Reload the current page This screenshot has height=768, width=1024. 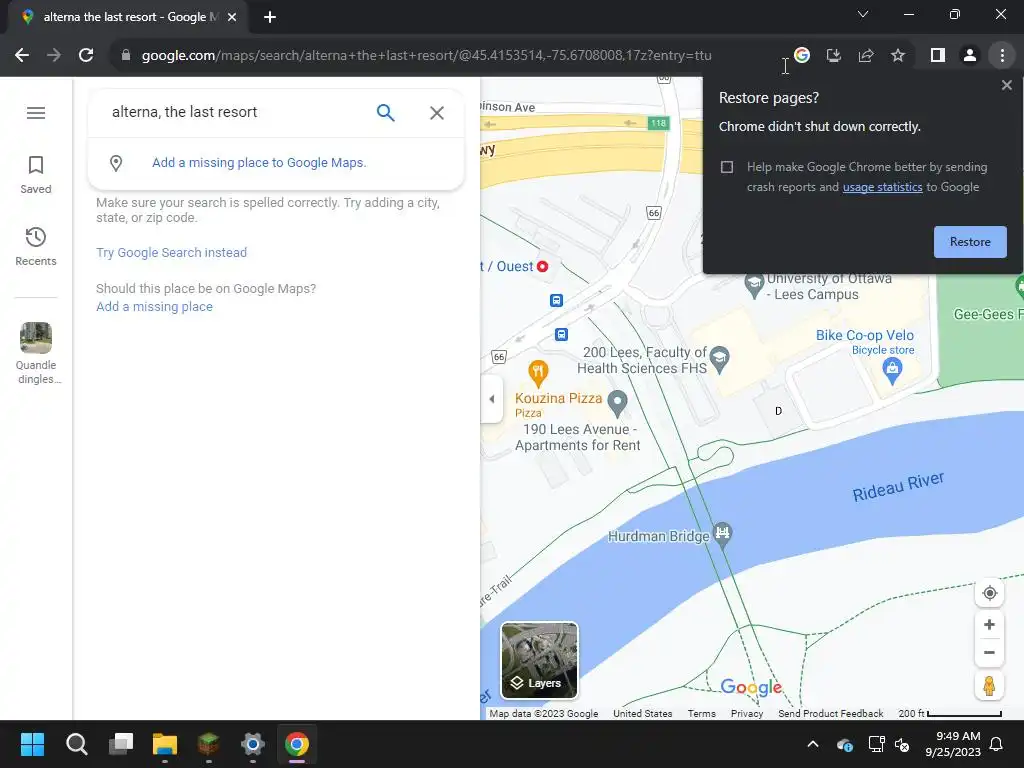(x=86, y=56)
